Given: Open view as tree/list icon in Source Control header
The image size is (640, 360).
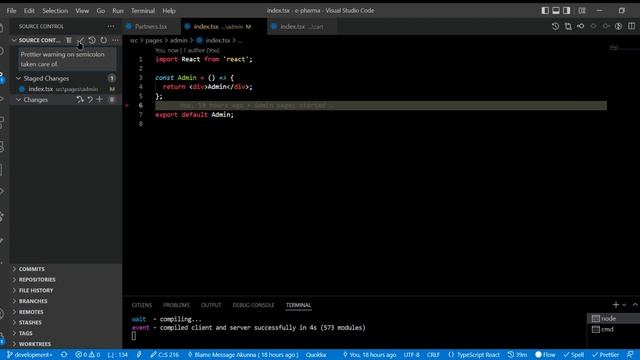Looking at the screenshot, I should pos(69,40).
